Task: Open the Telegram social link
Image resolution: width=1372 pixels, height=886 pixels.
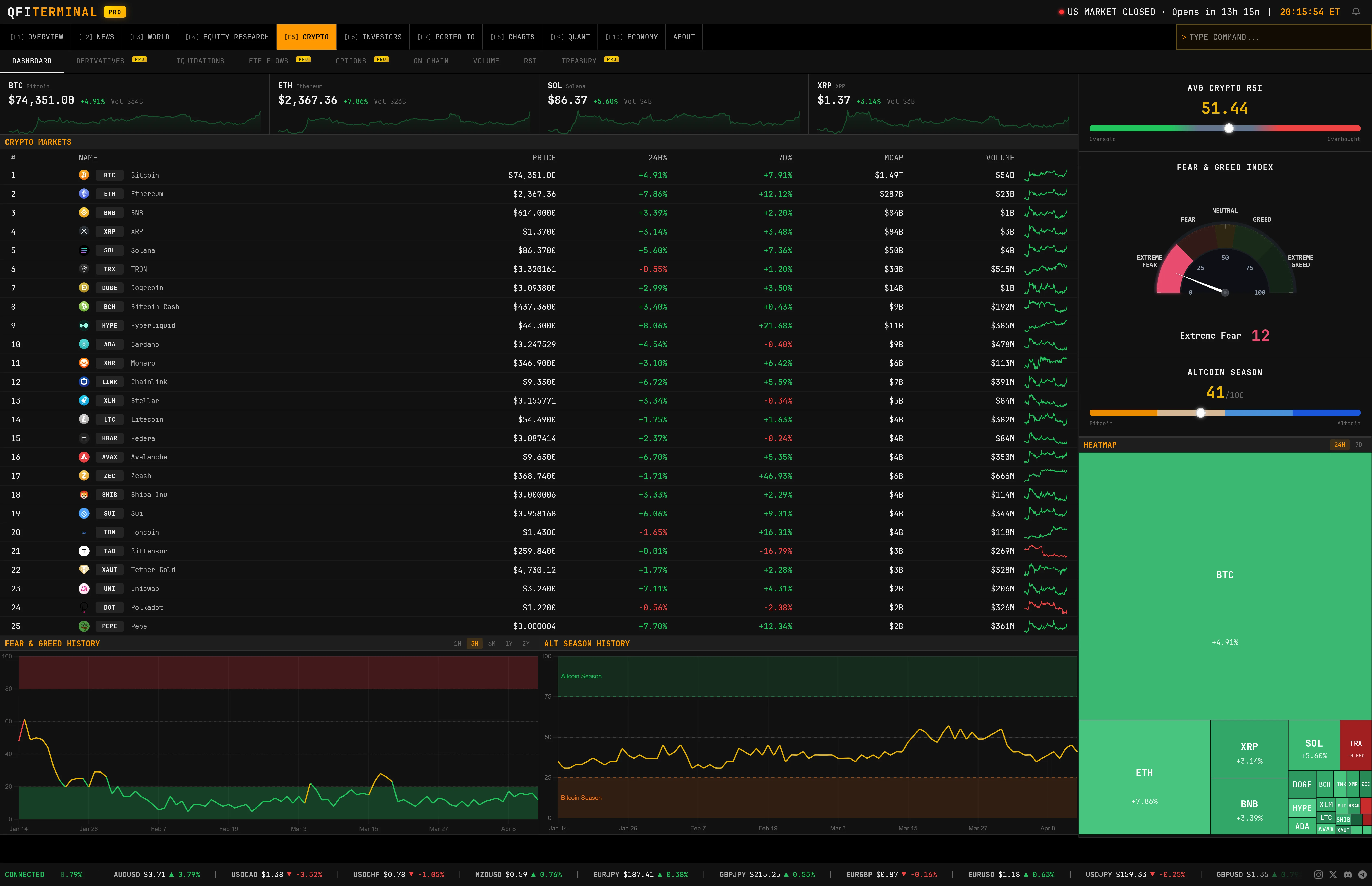Action: click(1363, 874)
